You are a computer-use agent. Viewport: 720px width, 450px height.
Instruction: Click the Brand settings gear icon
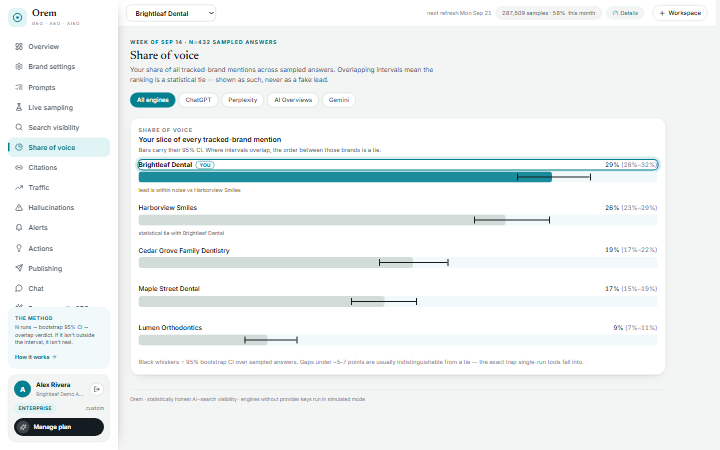pyautogui.click(x=19, y=67)
